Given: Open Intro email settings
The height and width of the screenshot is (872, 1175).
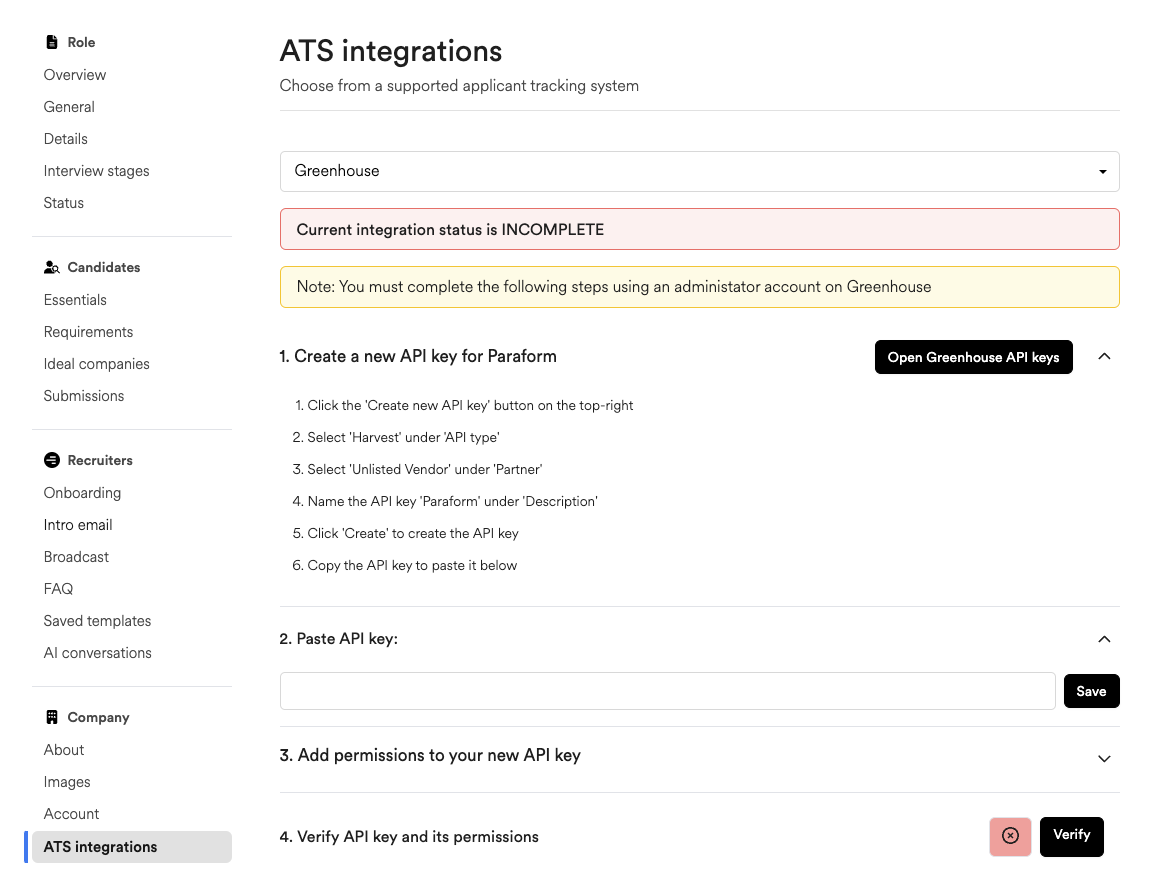Looking at the screenshot, I should click(78, 525).
